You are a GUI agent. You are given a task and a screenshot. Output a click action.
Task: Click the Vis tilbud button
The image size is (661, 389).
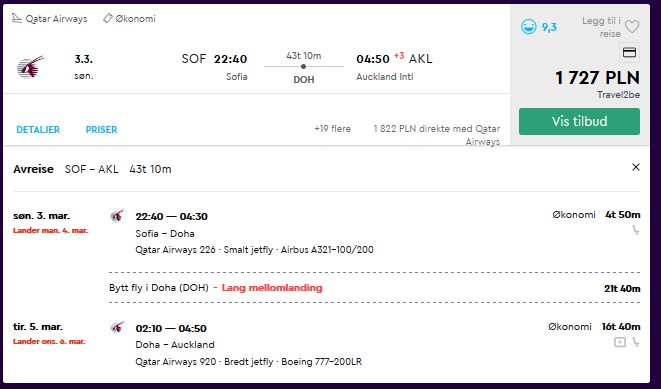[579, 121]
